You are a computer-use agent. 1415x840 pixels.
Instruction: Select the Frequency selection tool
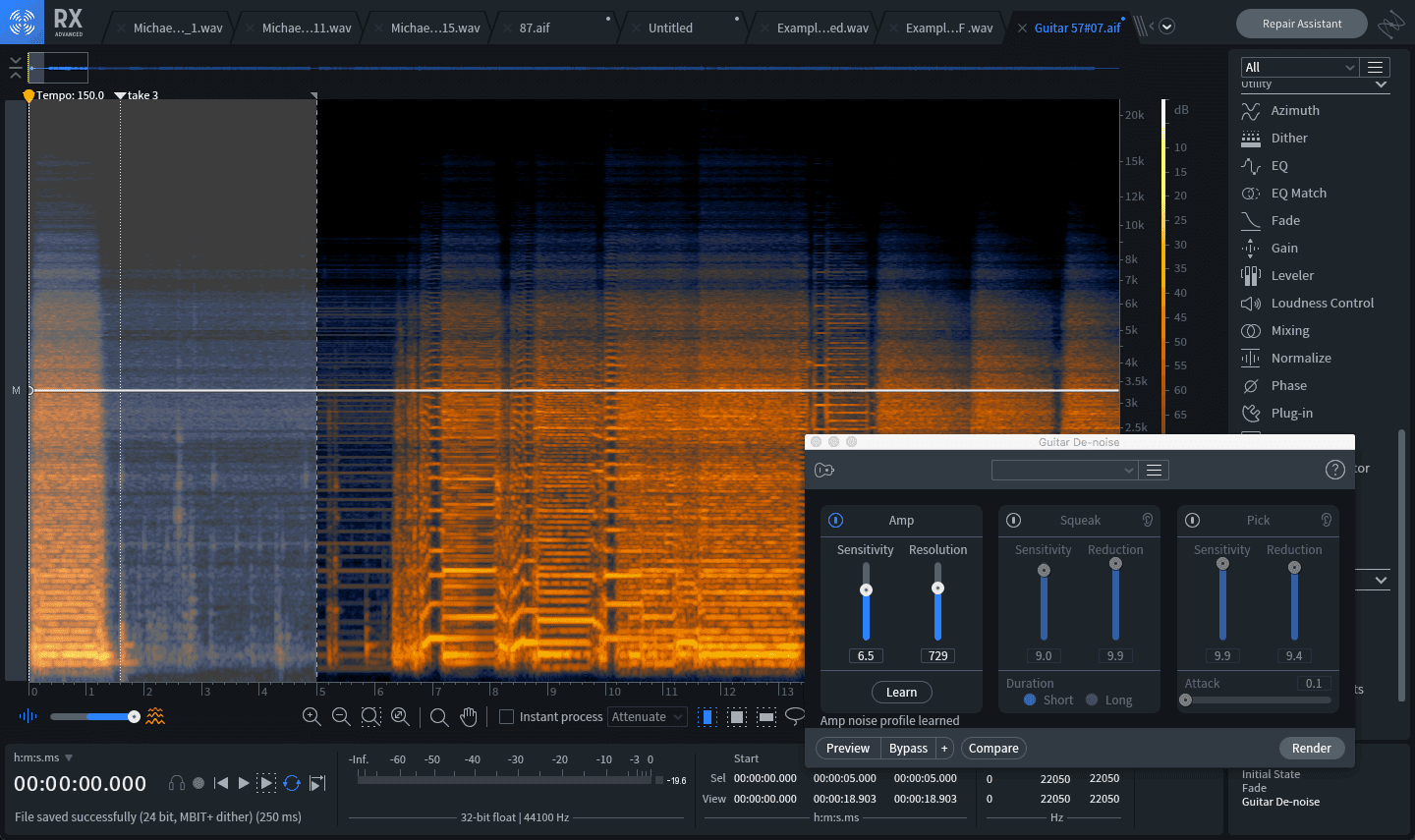pos(766,717)
